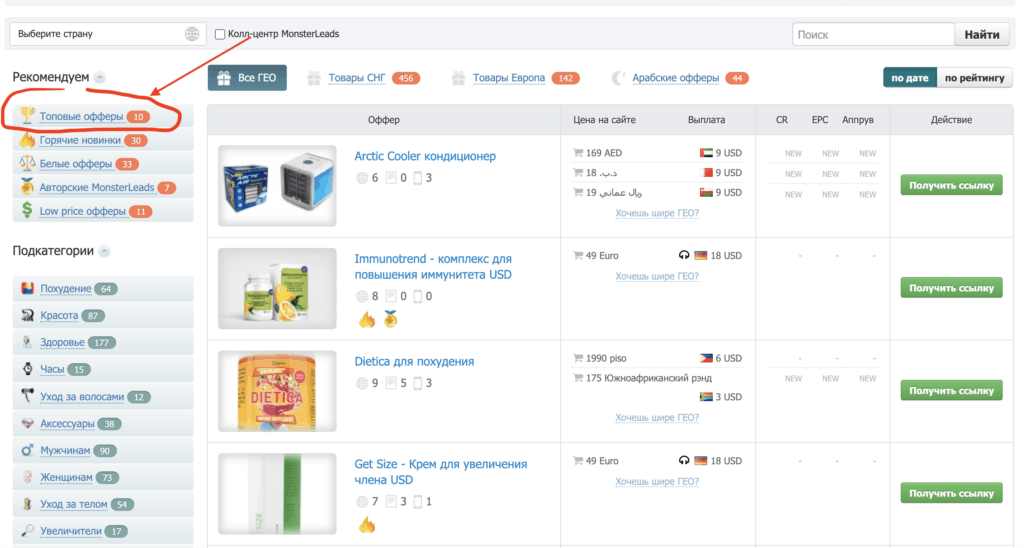This screenshot has width=1024, height=548.
Task: Switch to Арабские офферы tab
Action: tap(675, 78)
